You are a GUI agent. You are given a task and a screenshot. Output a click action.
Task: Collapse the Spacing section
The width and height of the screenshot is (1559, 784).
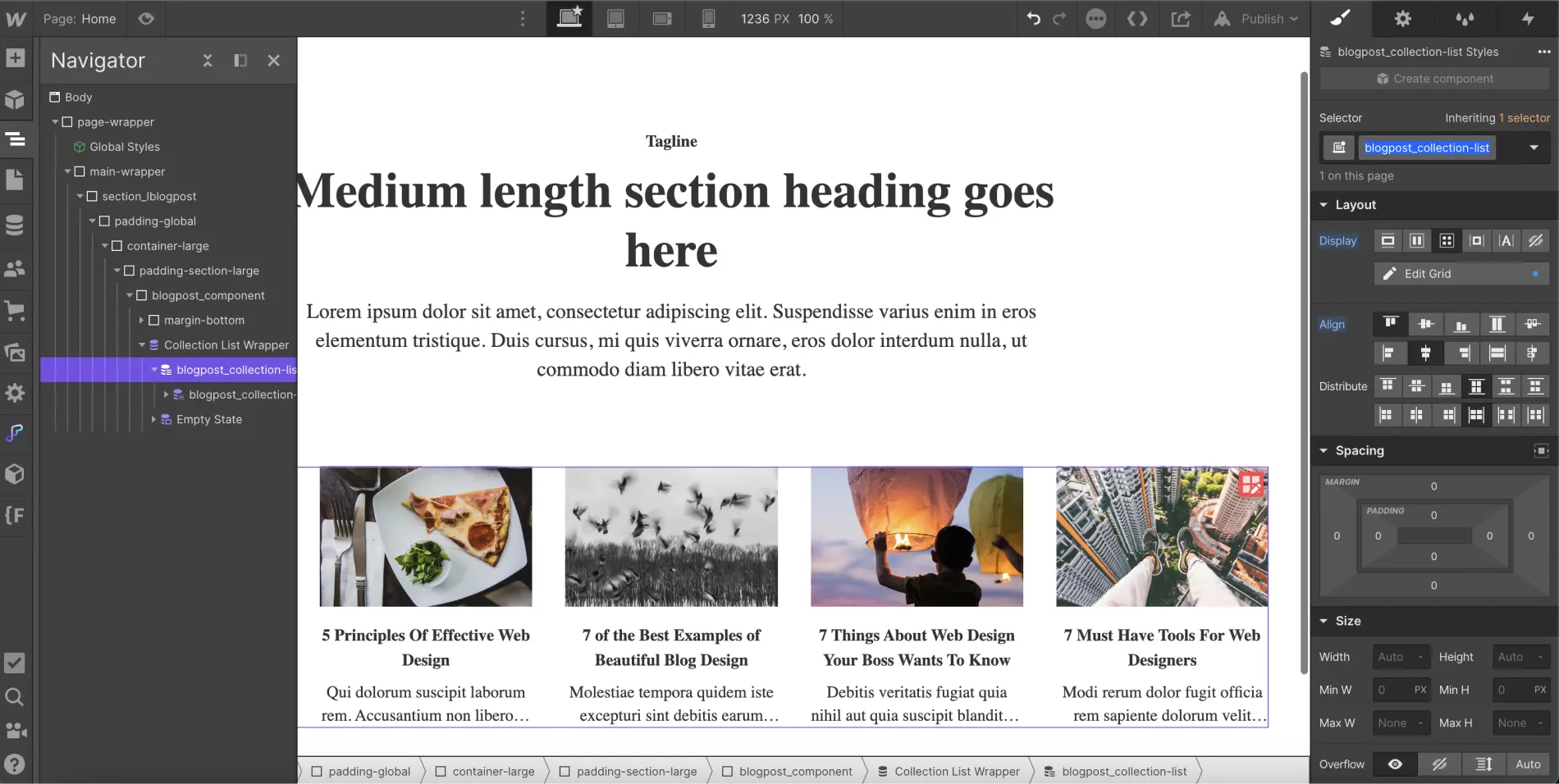(x=1324, y=450)
